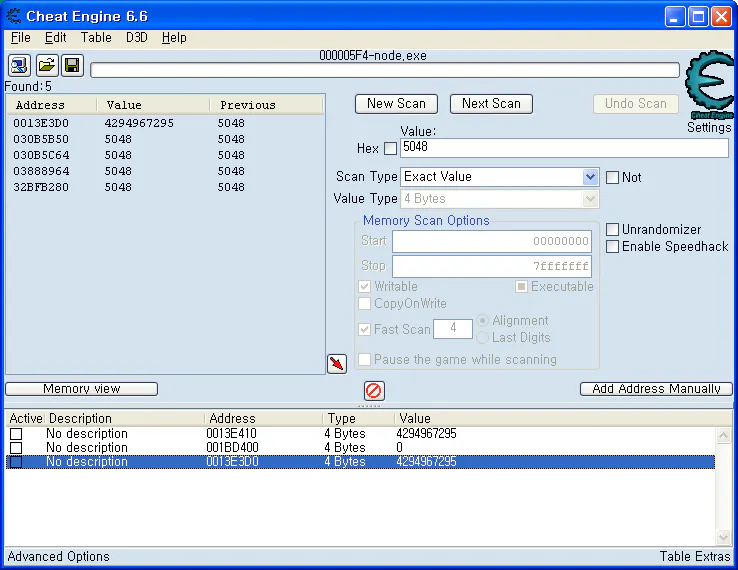Image resolution: width=738 pixels, height=570 pixels.
Task: Click the scan Value input field
Action: 564,148
